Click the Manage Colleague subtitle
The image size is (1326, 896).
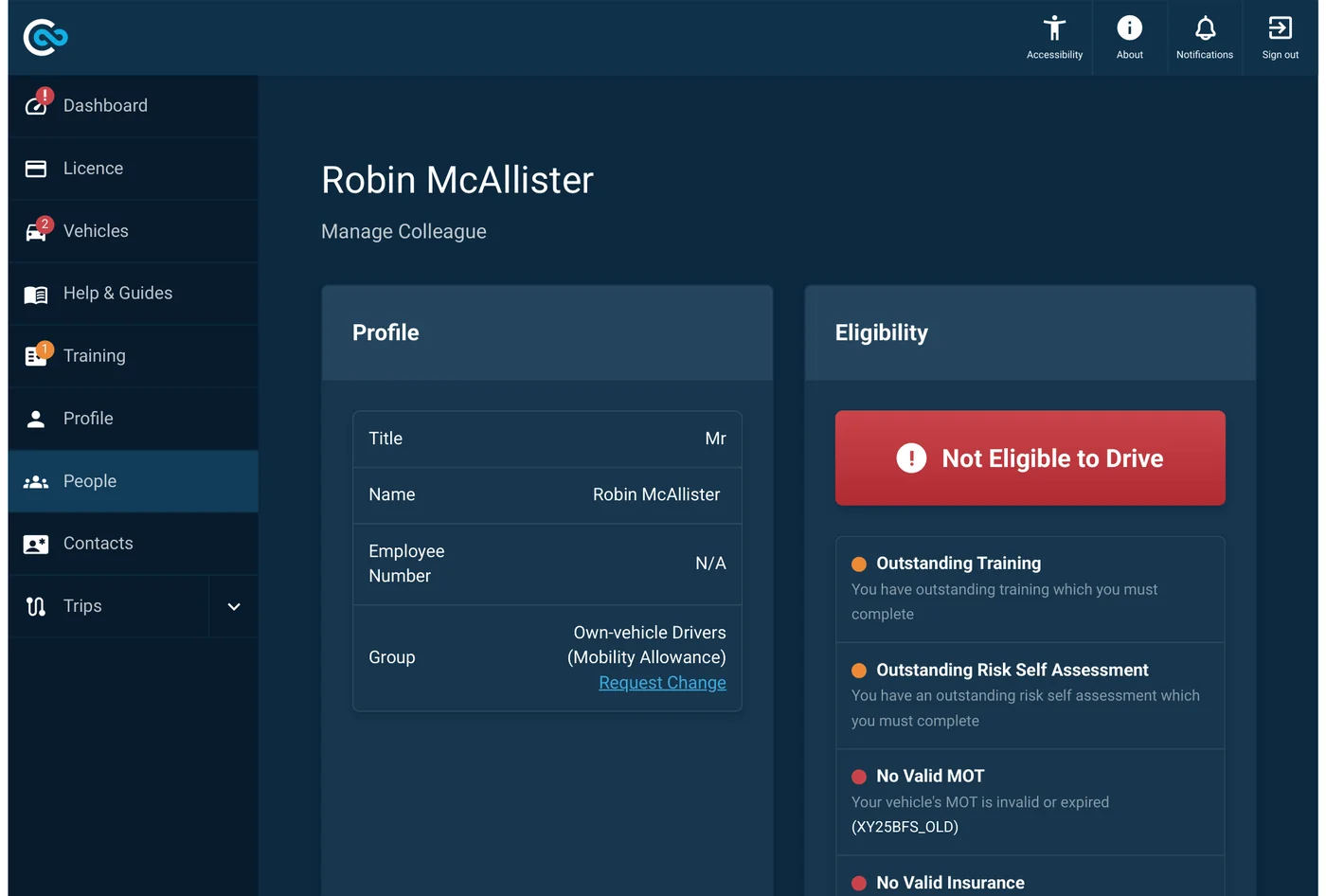click(403, 232)
